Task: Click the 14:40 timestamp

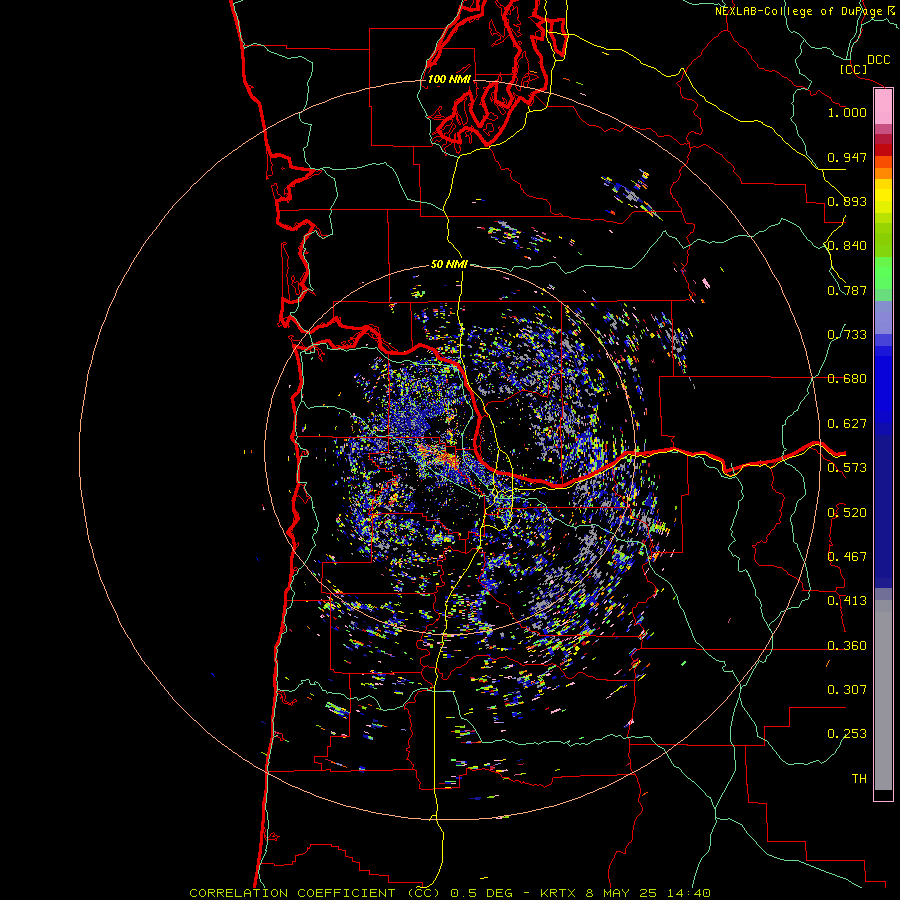Action: (x=689, y=893)
